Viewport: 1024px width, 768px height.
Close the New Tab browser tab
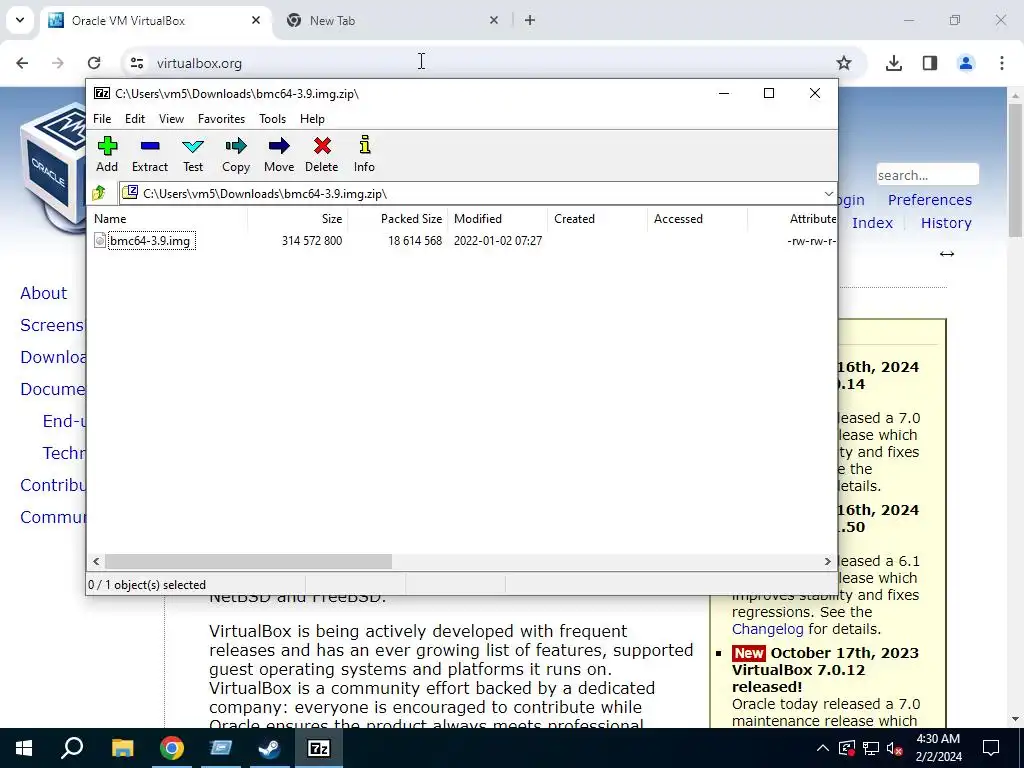pyautogui.click(x=494, y=20)
